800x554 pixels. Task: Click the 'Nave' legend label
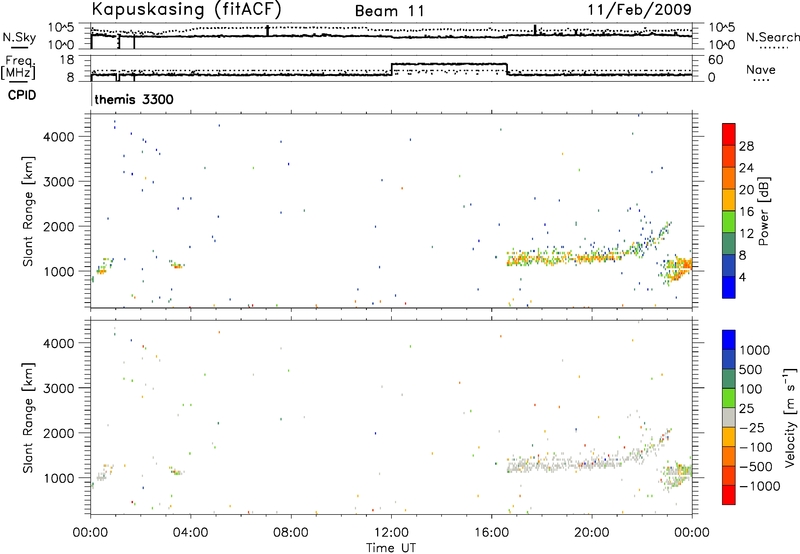click(x=761, y=70)
